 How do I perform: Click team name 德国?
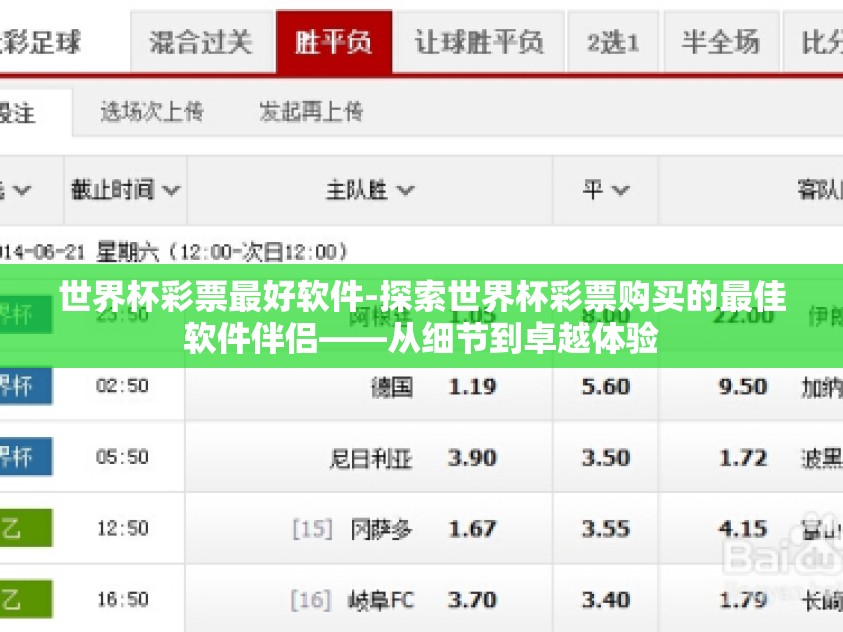coord(392,387)
